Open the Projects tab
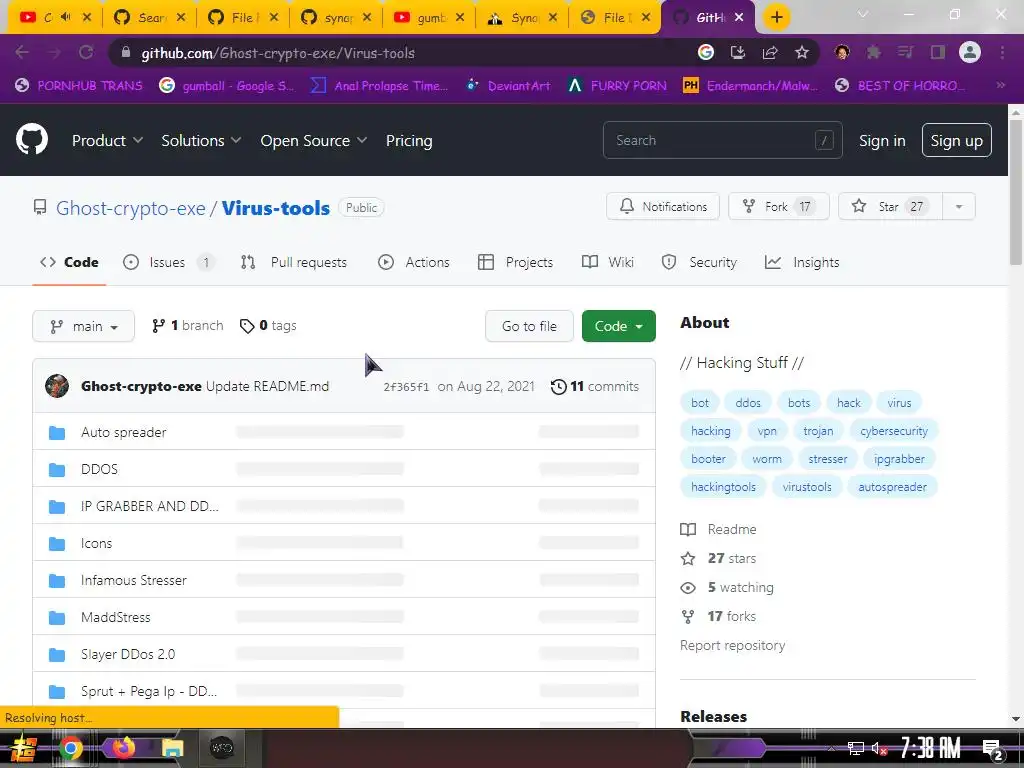Screen dimensions: 1024x768 coord(515,262)
